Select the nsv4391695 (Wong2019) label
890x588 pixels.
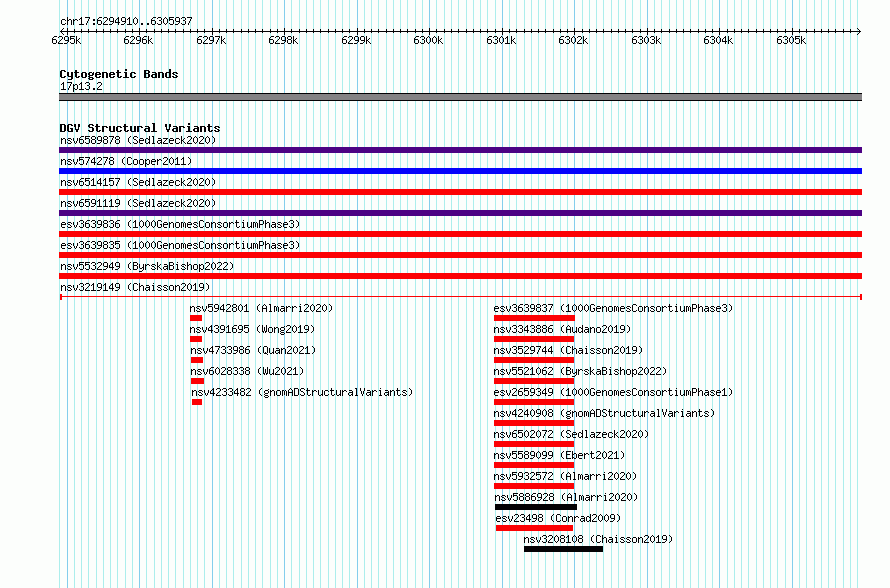pos(252,329)
